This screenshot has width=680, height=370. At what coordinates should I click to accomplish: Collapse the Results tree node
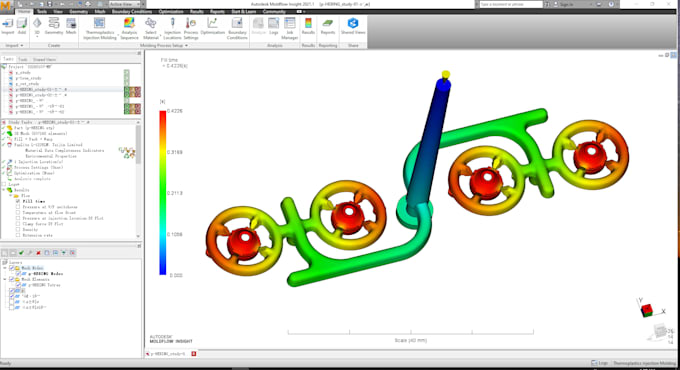[4, 190]
